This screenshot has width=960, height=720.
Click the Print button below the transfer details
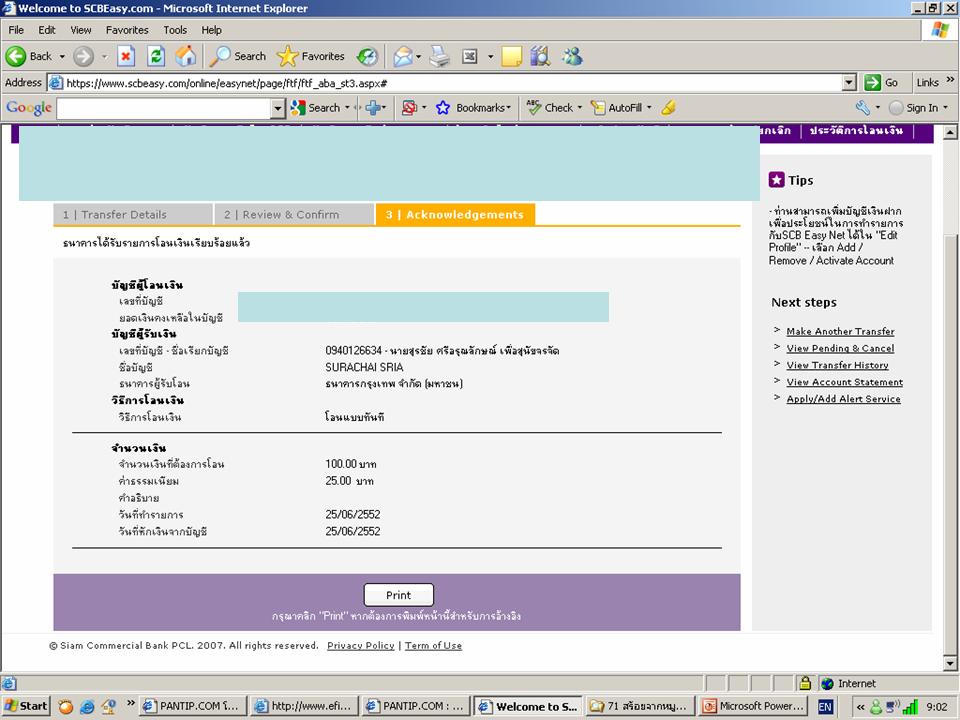click(399, 595)
